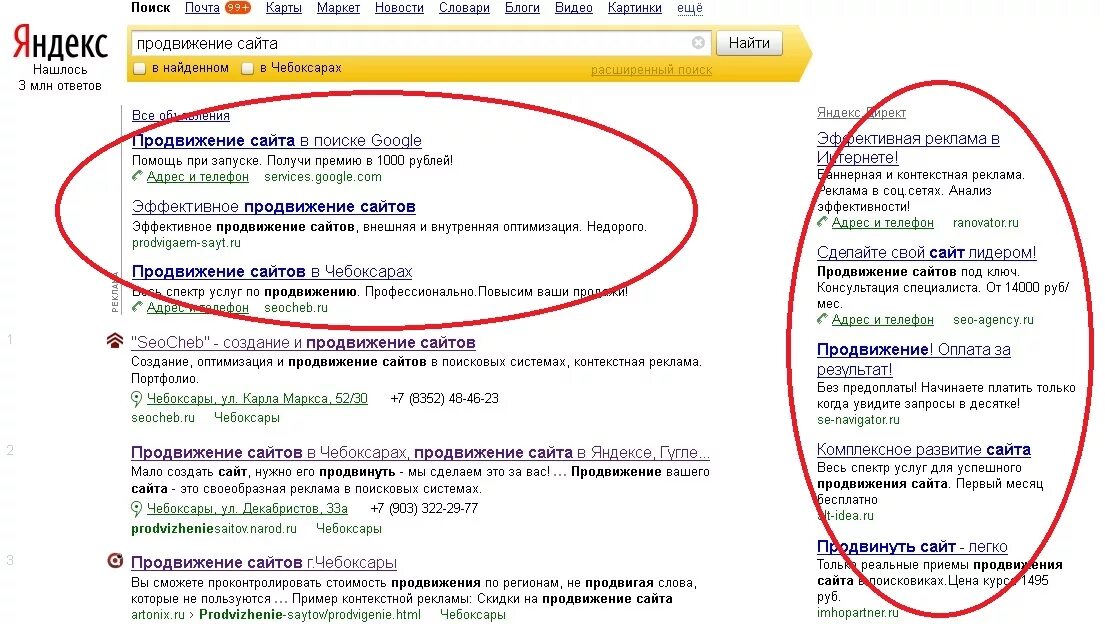The height and width of the screenshot is (624, 1105).
Task: Open ad 'Продвижение сайтов в Чебоксарах'
Action: tap(272, 271)
